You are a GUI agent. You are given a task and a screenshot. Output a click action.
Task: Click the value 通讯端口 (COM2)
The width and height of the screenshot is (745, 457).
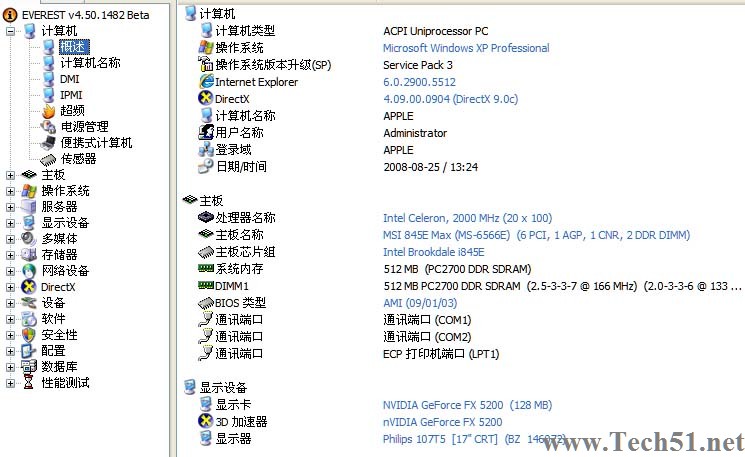[x=427, y=337]
